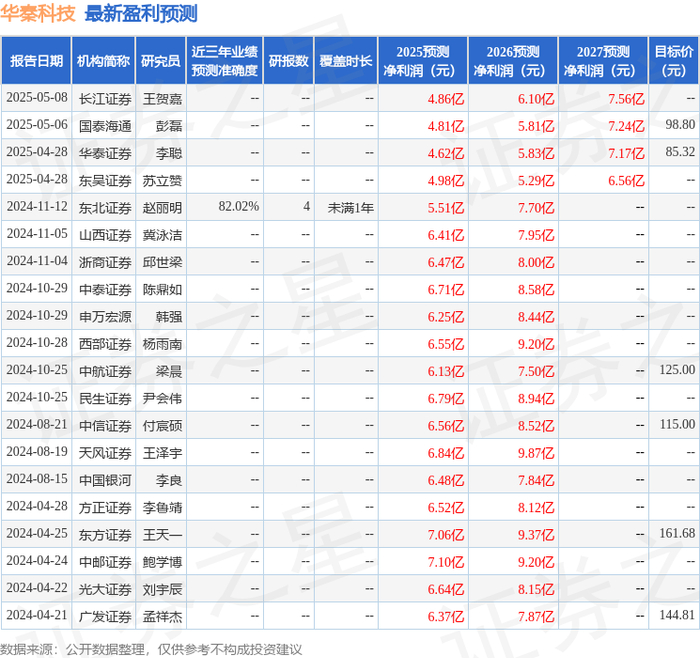The width and height of the screenshot is (700, 658).
Task: Click the 2027预测净利润 column header
Action: pyautogui.click(x=603, y=61)
